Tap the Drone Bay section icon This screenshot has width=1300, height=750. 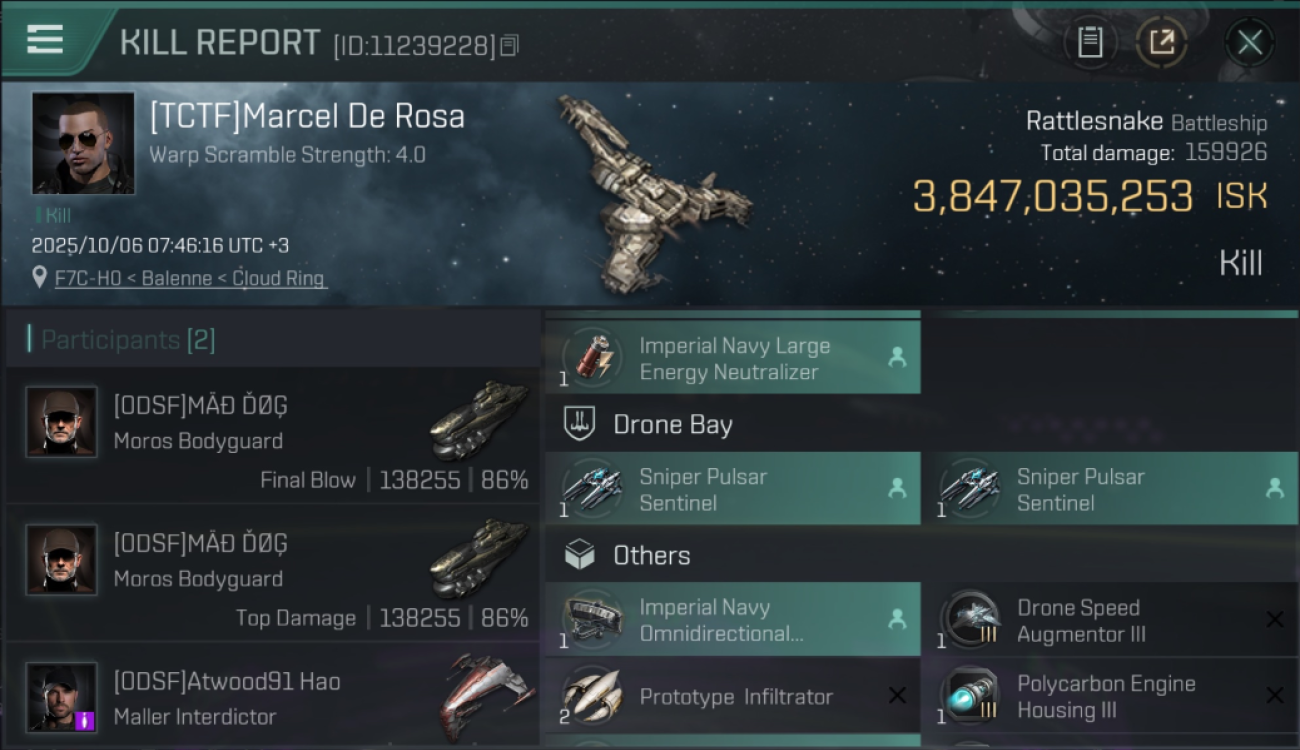coord(580,424)
